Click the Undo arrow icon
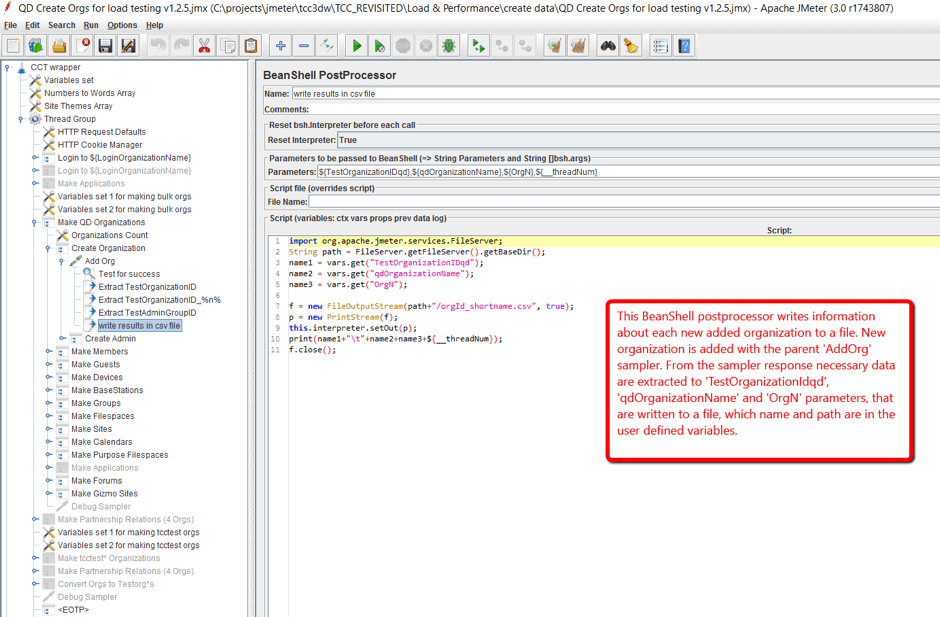 [x=158, y=46]
